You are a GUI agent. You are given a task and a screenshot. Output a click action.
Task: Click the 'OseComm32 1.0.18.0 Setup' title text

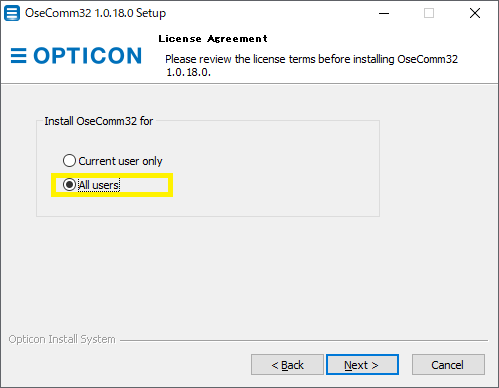coord(95,13)
